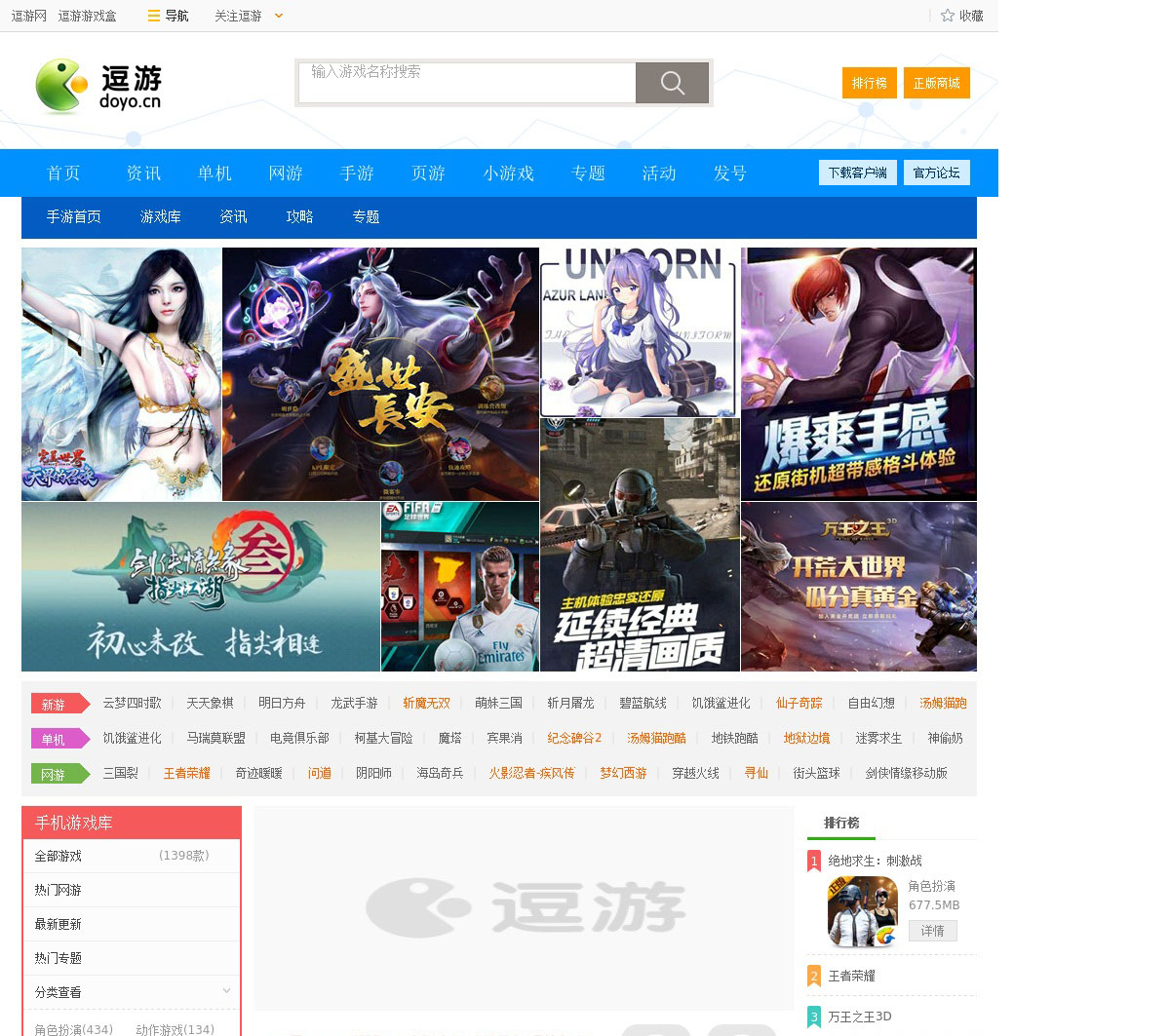
Task: Open the 碧蓝航线 link
Action: click(643, 703)
